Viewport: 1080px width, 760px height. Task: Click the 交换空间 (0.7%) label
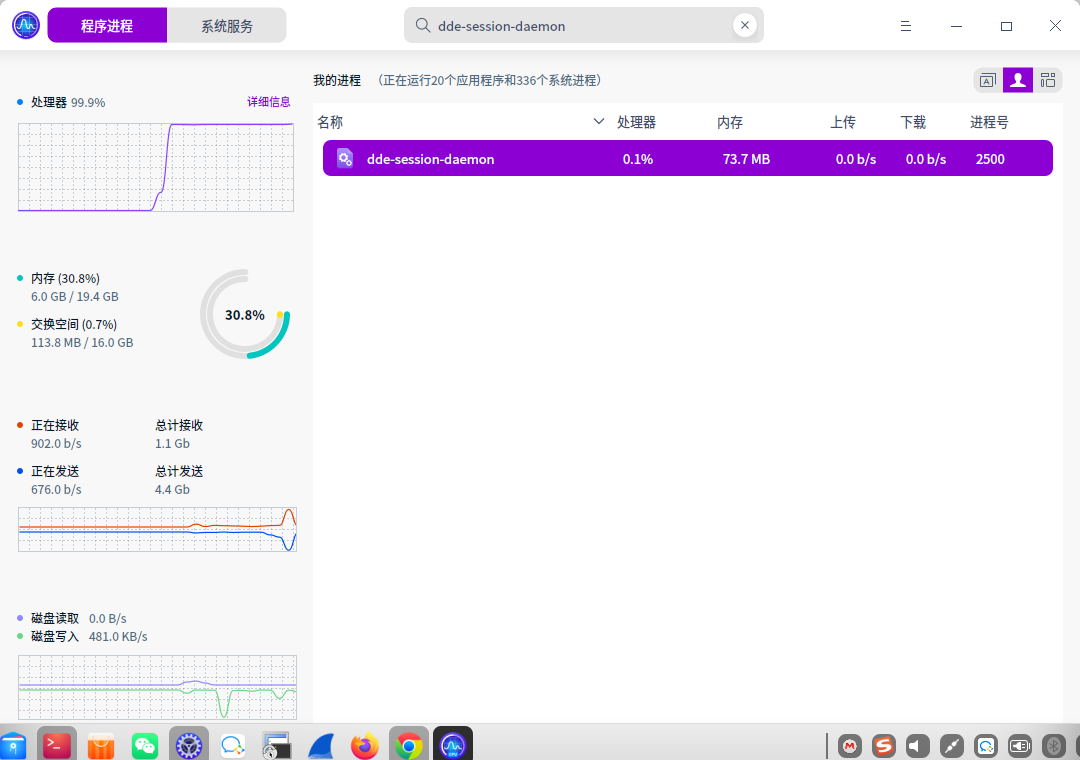pyautogui.click(x=74, y=325)
